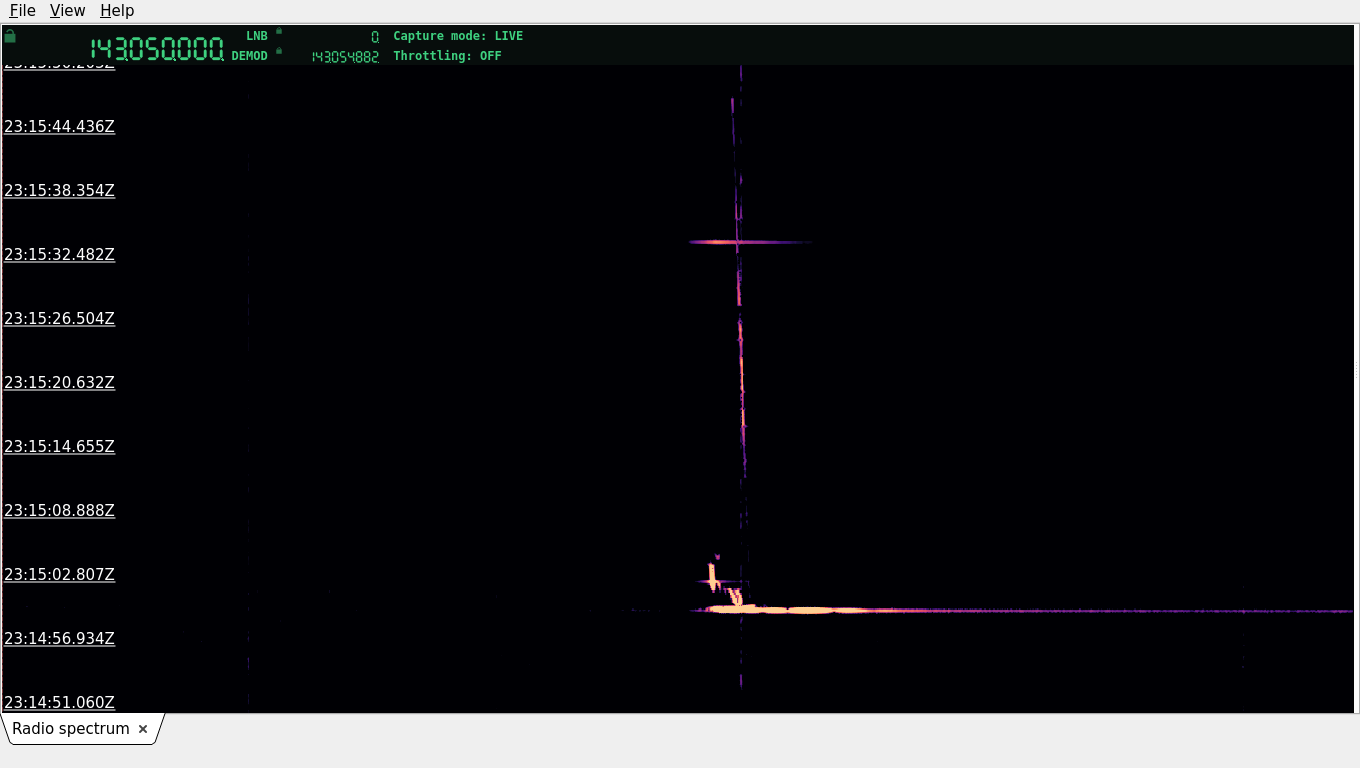Toggle the DEMOD lock icon

(x=279, y=51)
